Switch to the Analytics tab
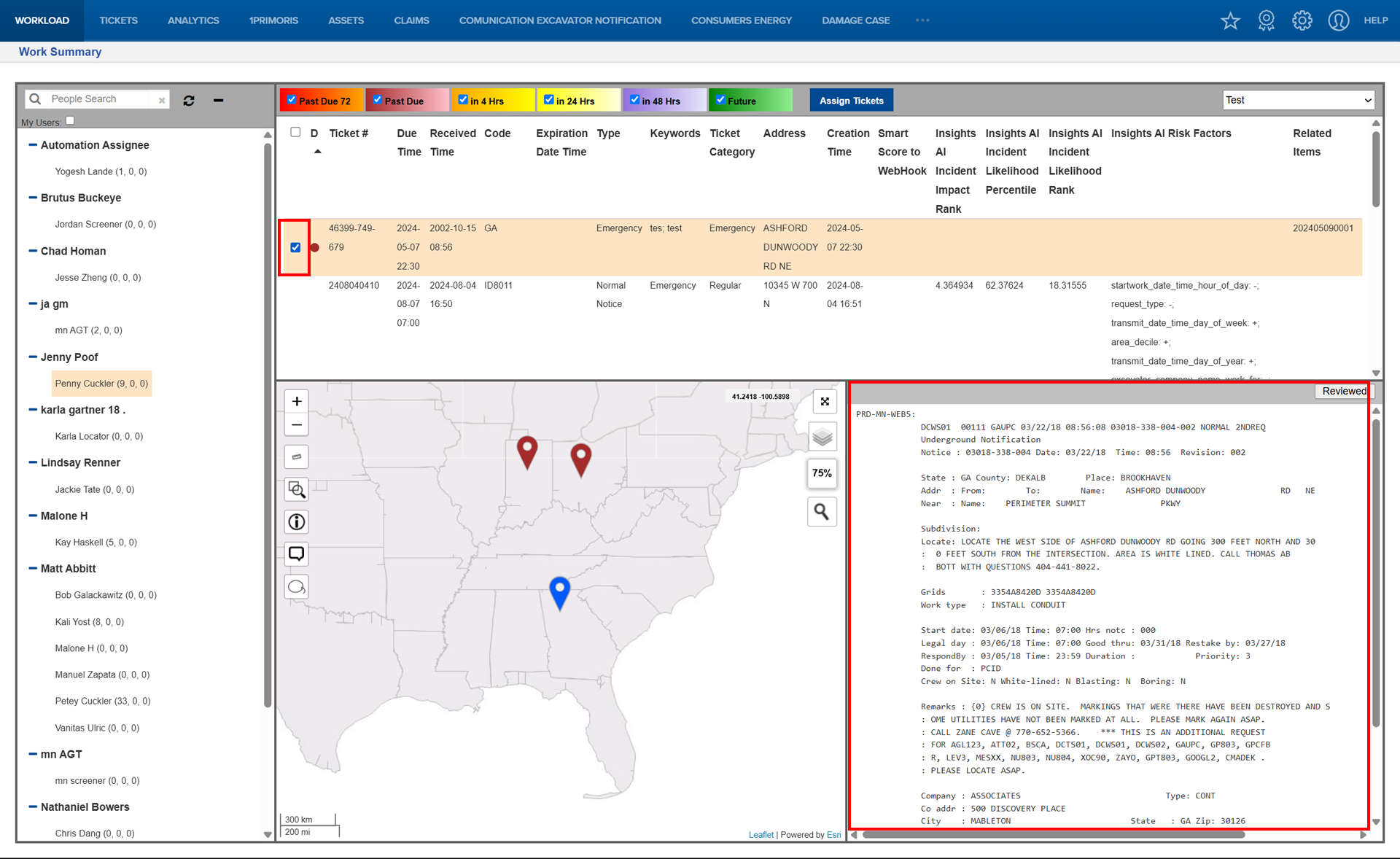This screenshot has height=859, width=1400. click(x=193, y=20)
